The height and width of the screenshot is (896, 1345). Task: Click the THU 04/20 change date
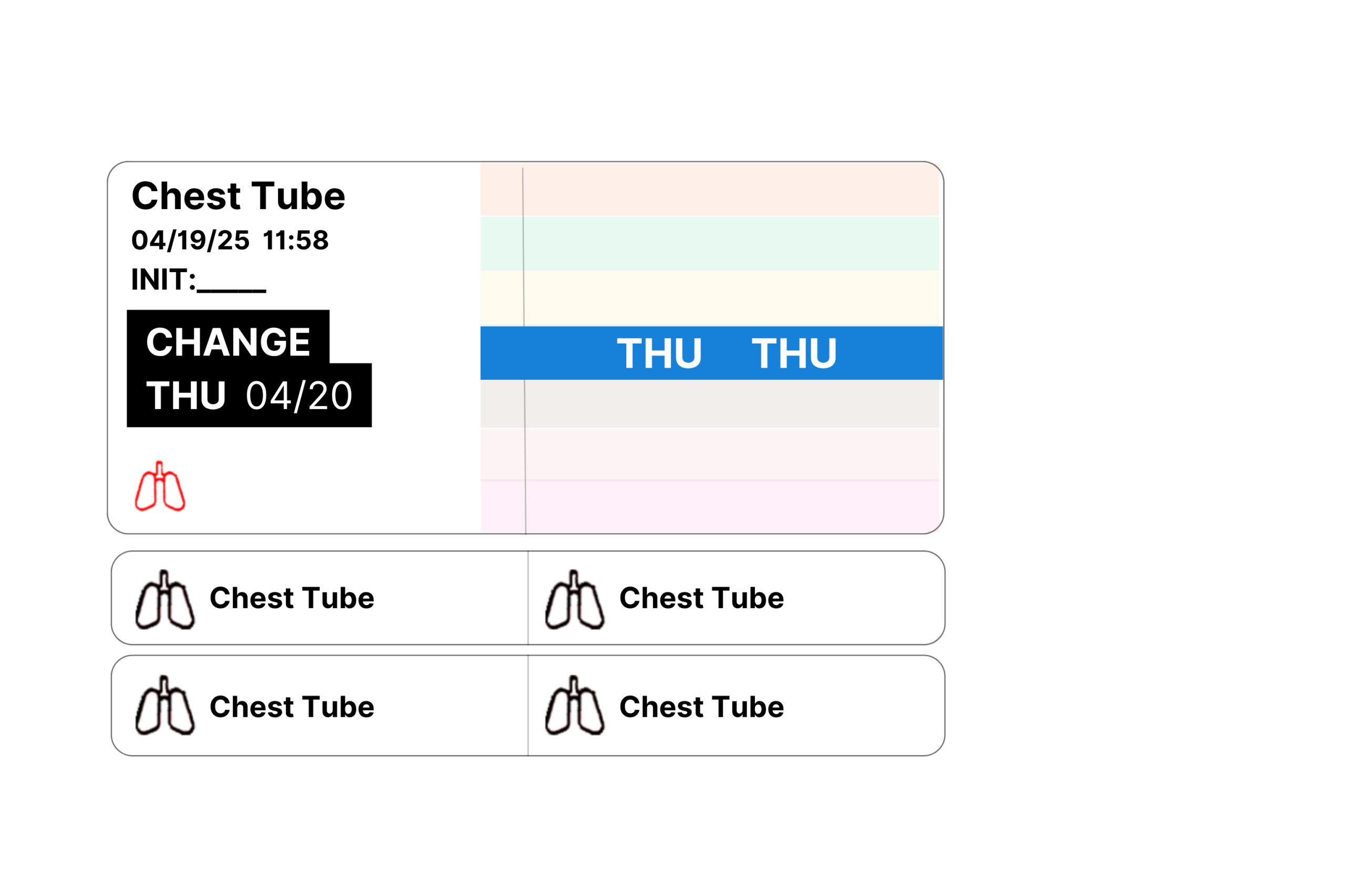click(x=249, y=395)
